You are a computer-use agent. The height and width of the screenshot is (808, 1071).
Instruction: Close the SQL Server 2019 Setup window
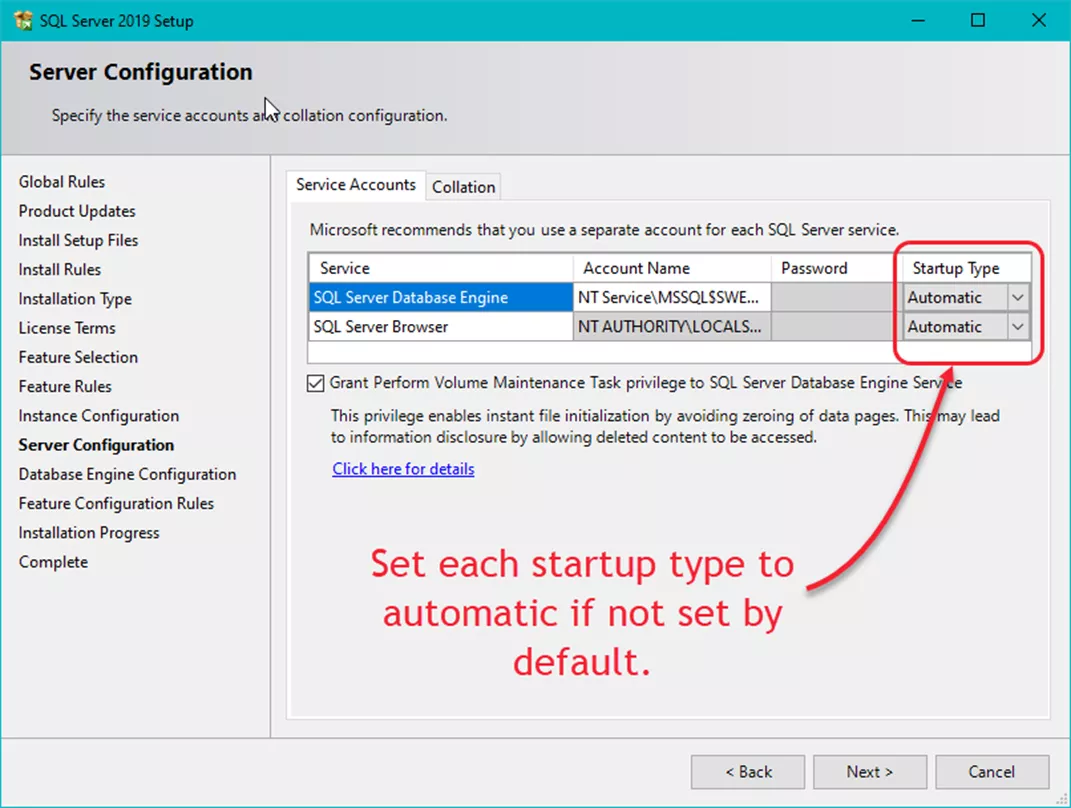pyautogui.click(x=1039, y=20)
